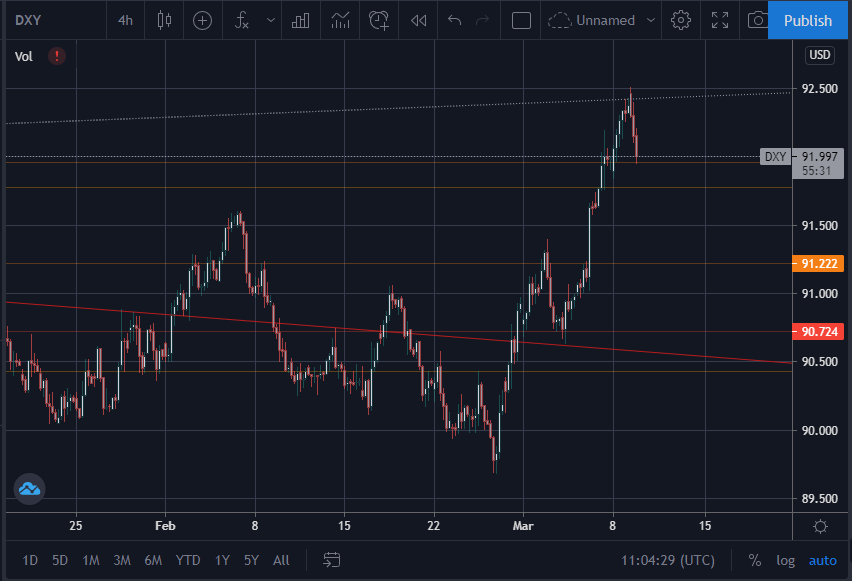Toggle log scale mode
This screenshot has width=852, height=581.
click(x=785, y=560)
